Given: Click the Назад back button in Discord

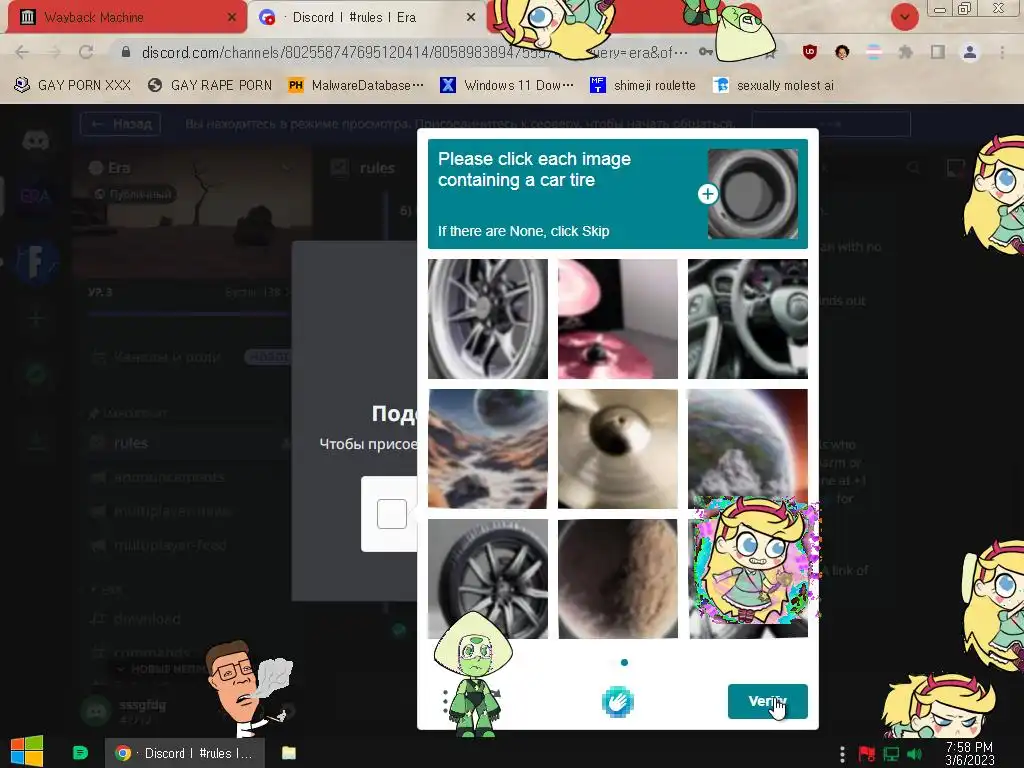Looking at the screenshot, I should (121, 124).
